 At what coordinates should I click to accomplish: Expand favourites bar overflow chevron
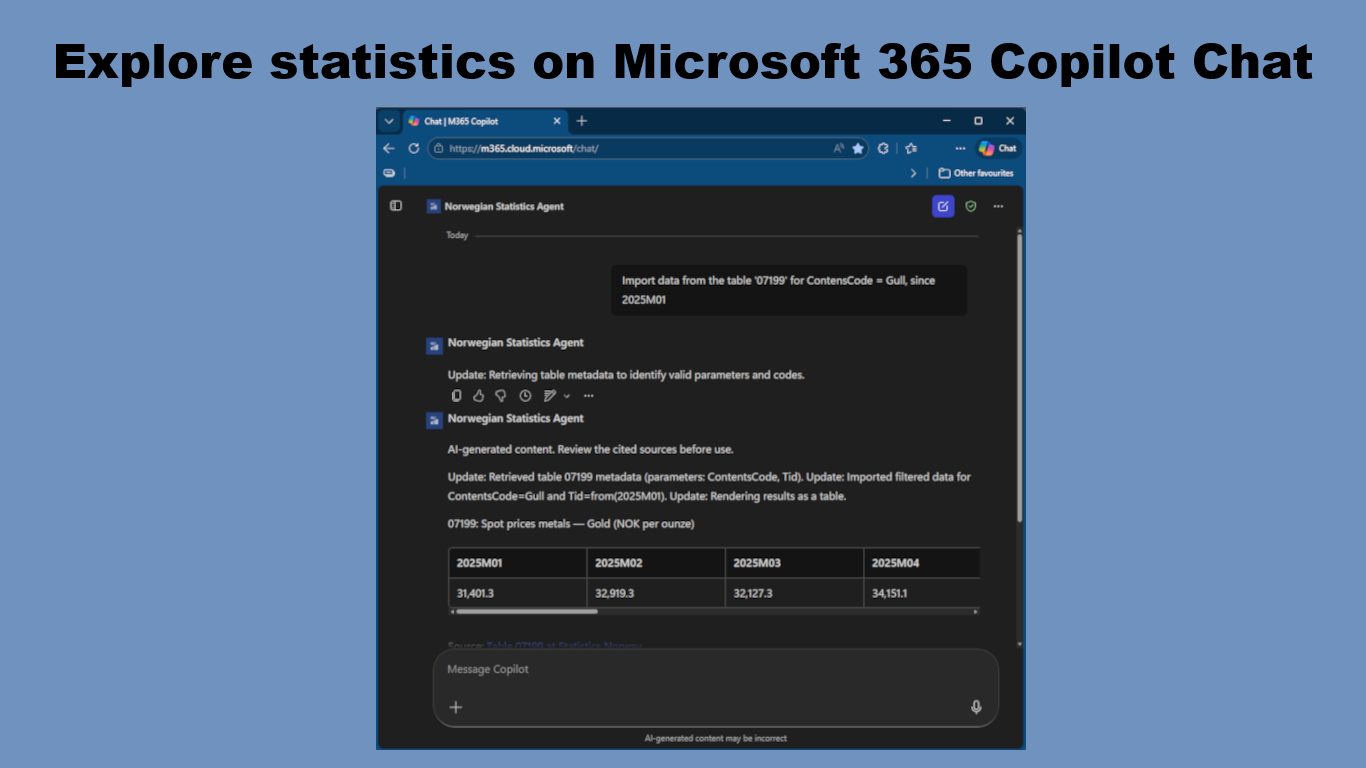[913, 173]
